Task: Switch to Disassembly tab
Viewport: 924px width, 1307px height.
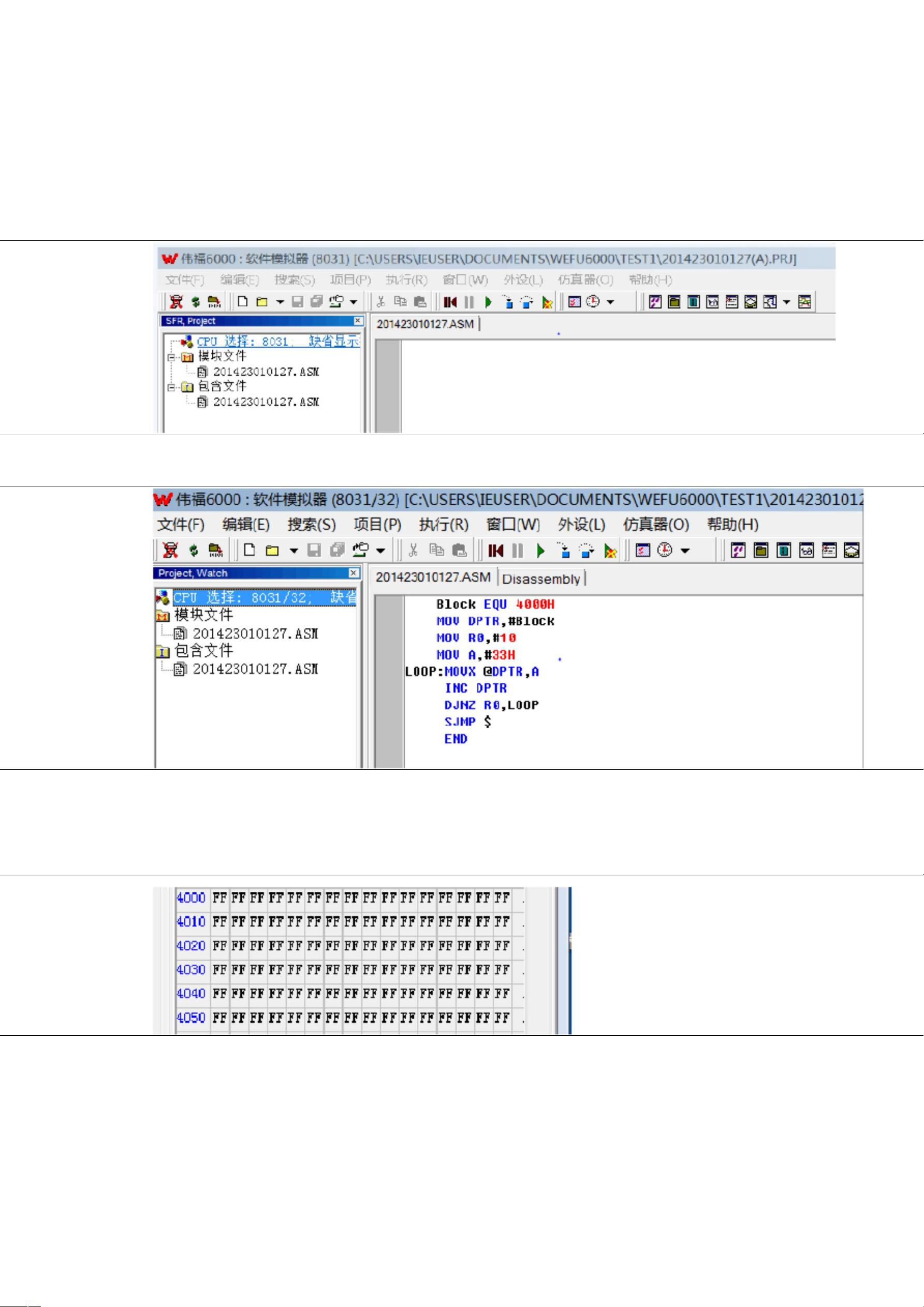Action: [x=541, y=579]
